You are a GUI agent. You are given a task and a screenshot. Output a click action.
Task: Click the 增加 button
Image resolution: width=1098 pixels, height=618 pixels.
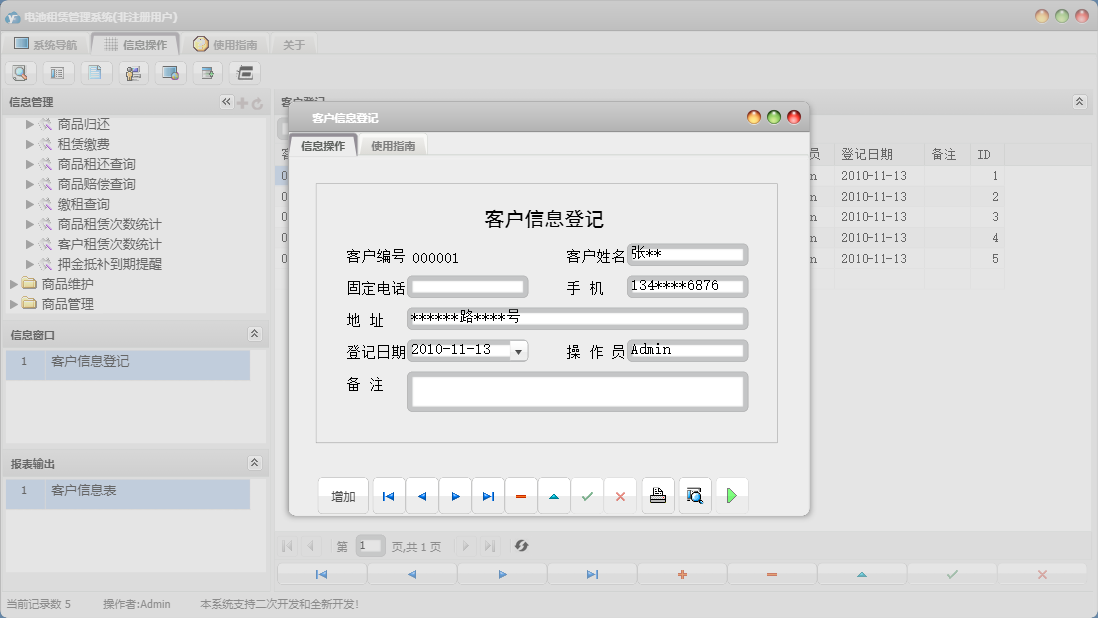coord(343,496)
